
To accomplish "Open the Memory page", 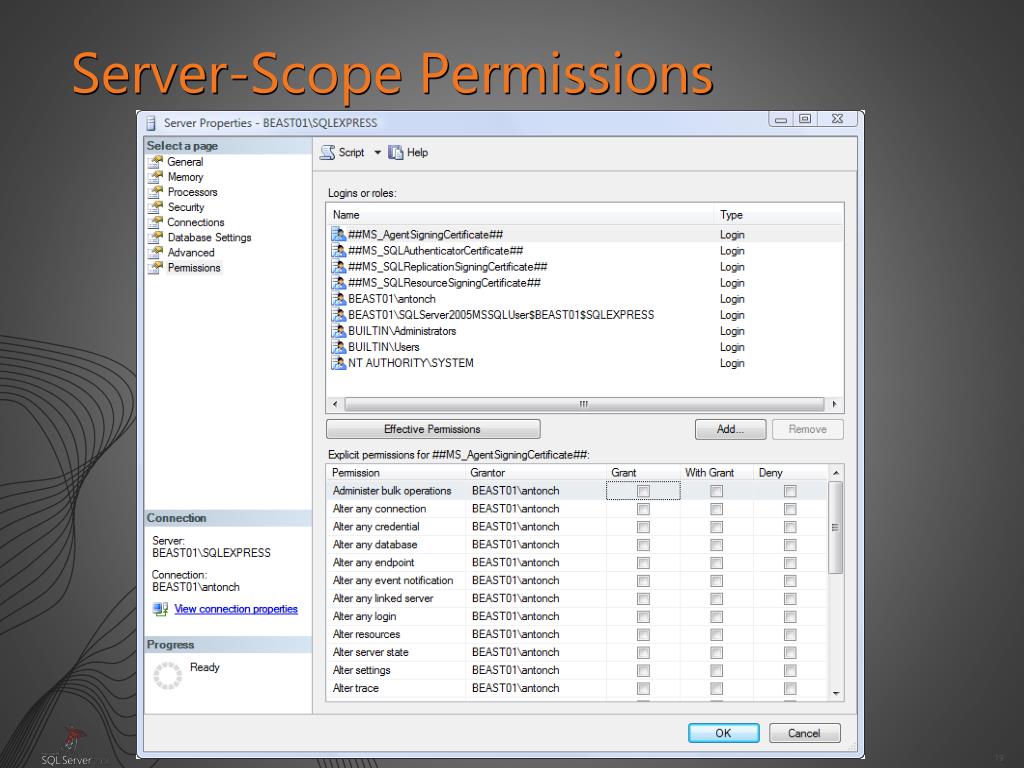I will tap(185, 177).
